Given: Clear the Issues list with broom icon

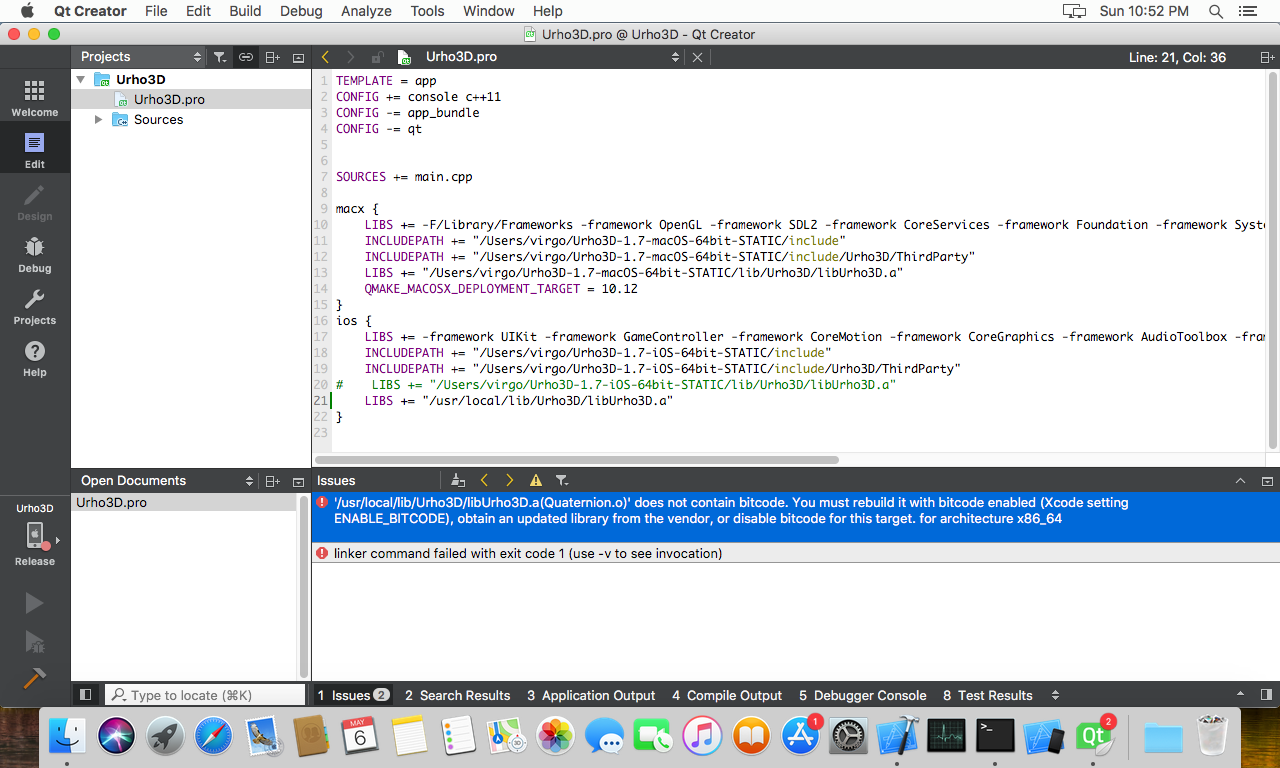Looking at the screenshot, I should click(457, 481).
